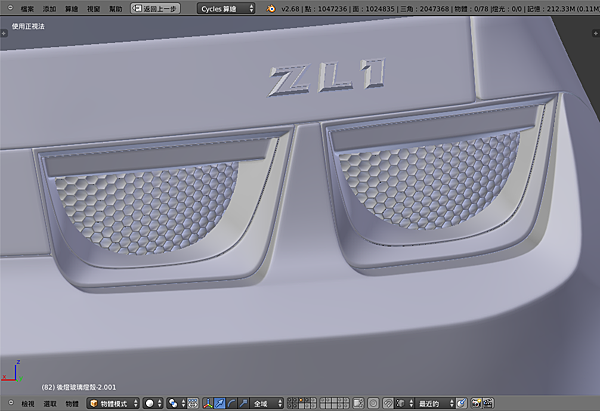600x411 pixels.
Task: Select the scale manipulator icon
Action: [243, 403]
